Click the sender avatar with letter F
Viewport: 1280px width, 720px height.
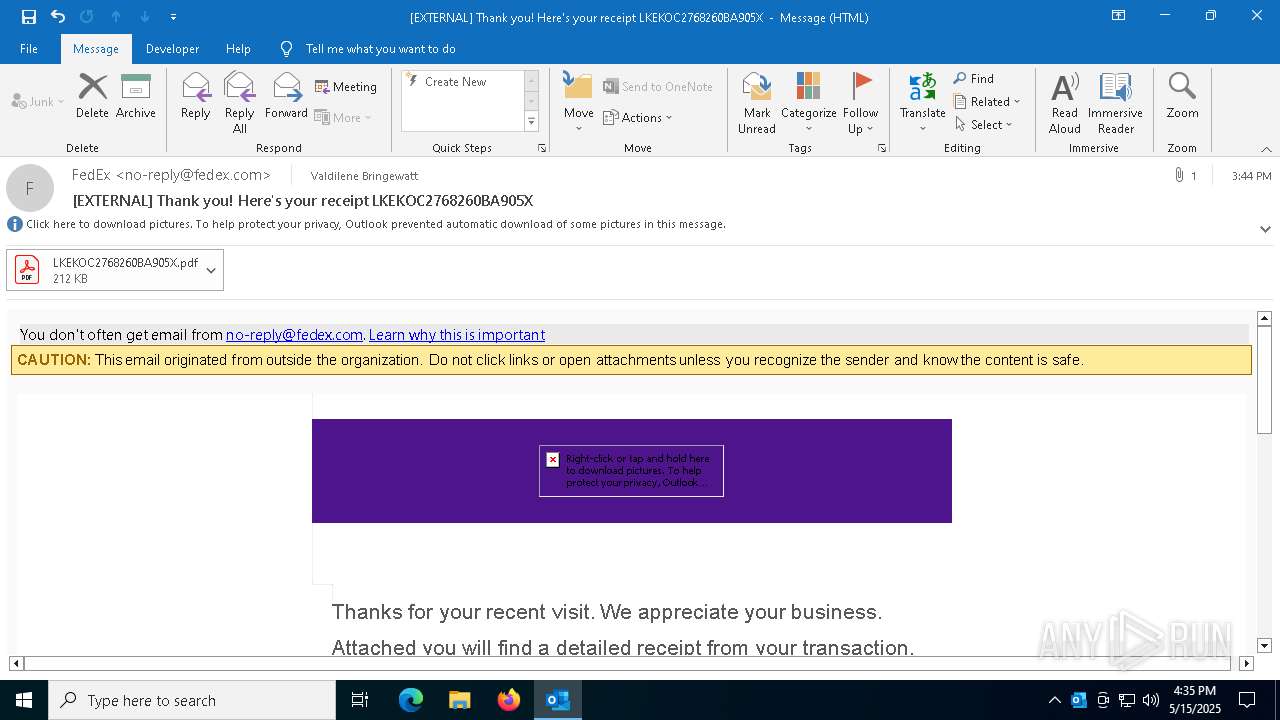point(30,188)
